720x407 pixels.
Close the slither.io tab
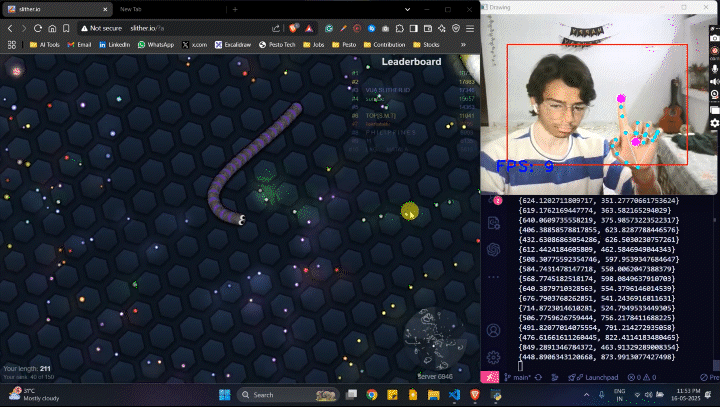tap(105, 9)
